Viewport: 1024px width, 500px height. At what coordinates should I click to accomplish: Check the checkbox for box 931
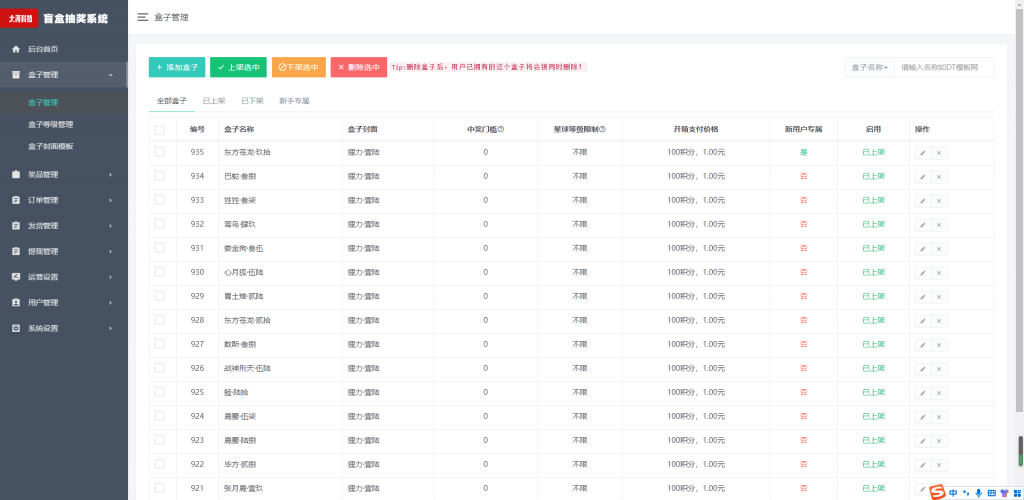pos(159,248)
